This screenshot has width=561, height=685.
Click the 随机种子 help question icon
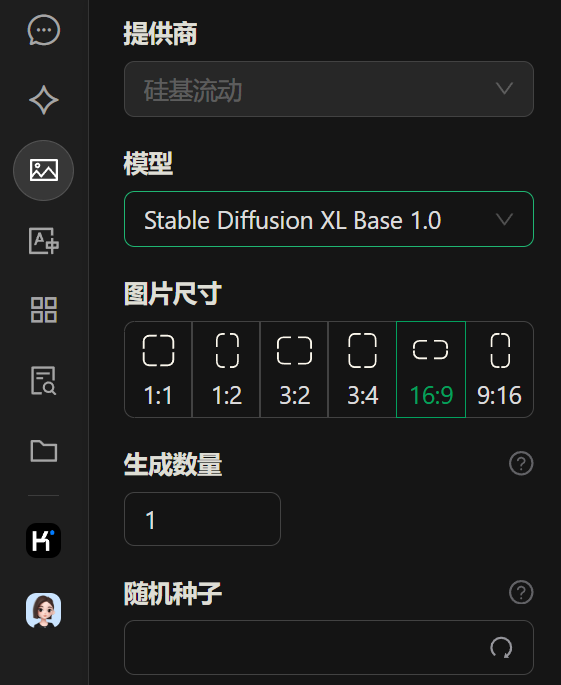521,592
